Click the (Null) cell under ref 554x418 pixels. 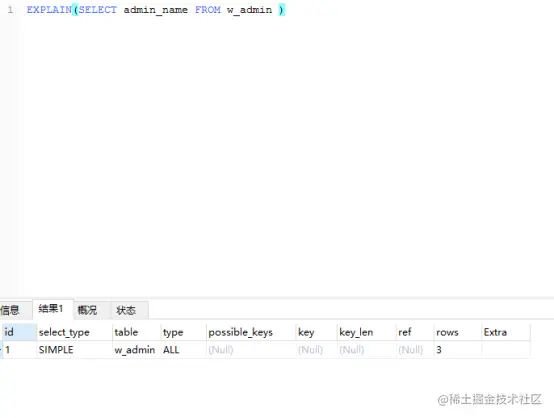coord(415,350)
